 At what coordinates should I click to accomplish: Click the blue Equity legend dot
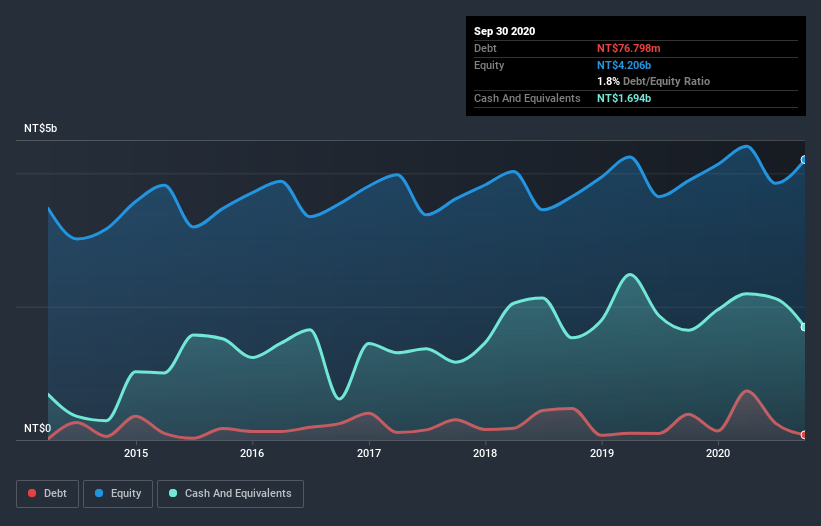point(99,493)
